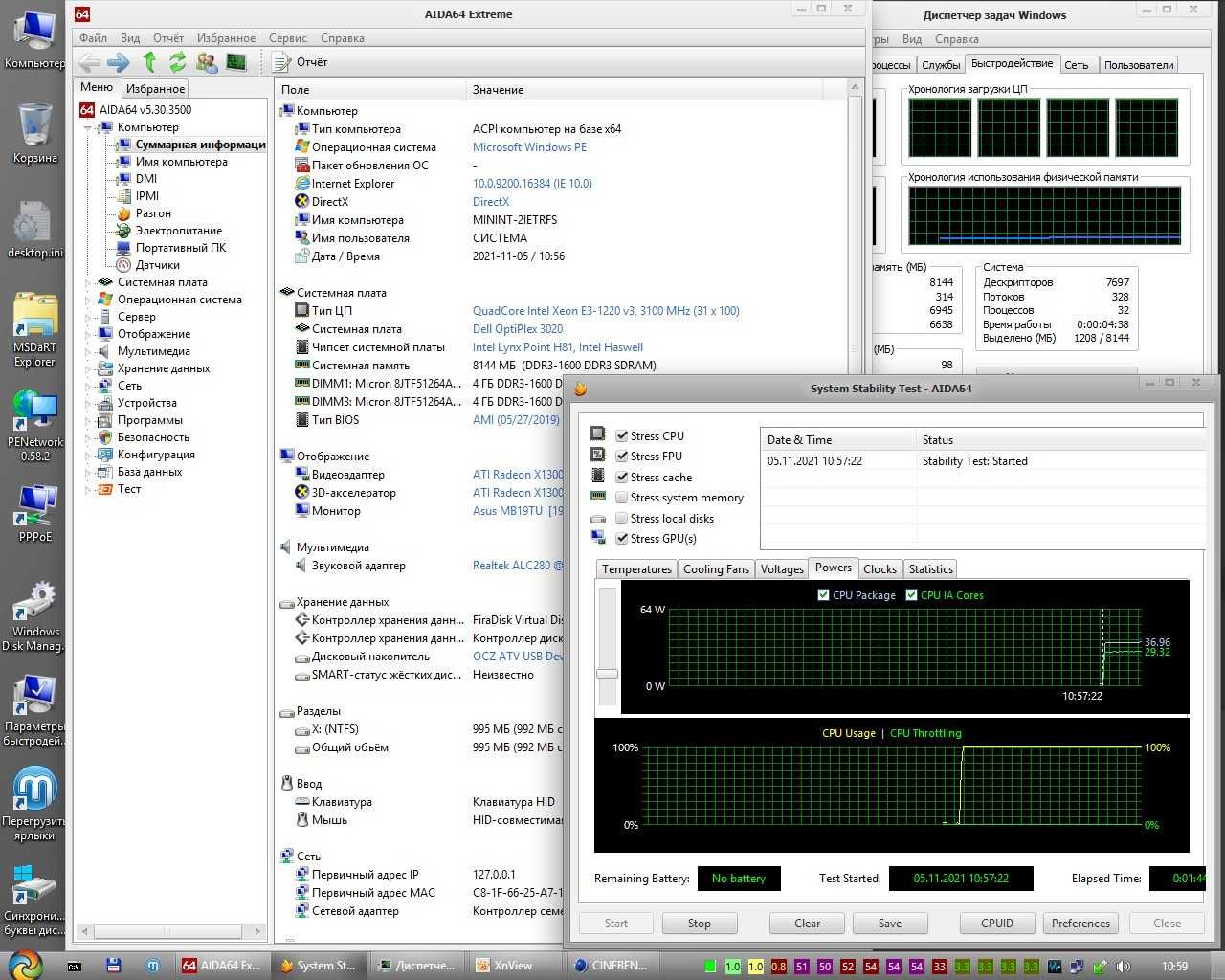Screen dimensions: 1225x980
Task: Expand the Сервер tree node
Action: (x=88, y=317)
